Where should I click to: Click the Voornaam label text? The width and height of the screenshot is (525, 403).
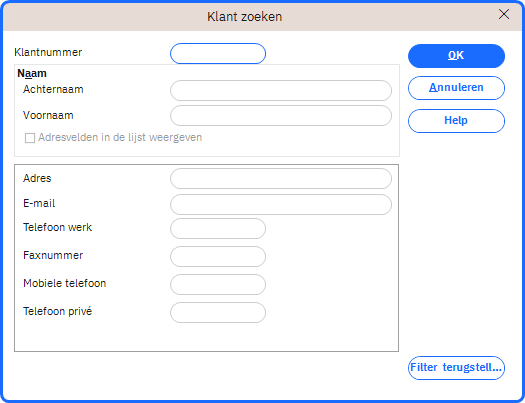pos(48,115)
